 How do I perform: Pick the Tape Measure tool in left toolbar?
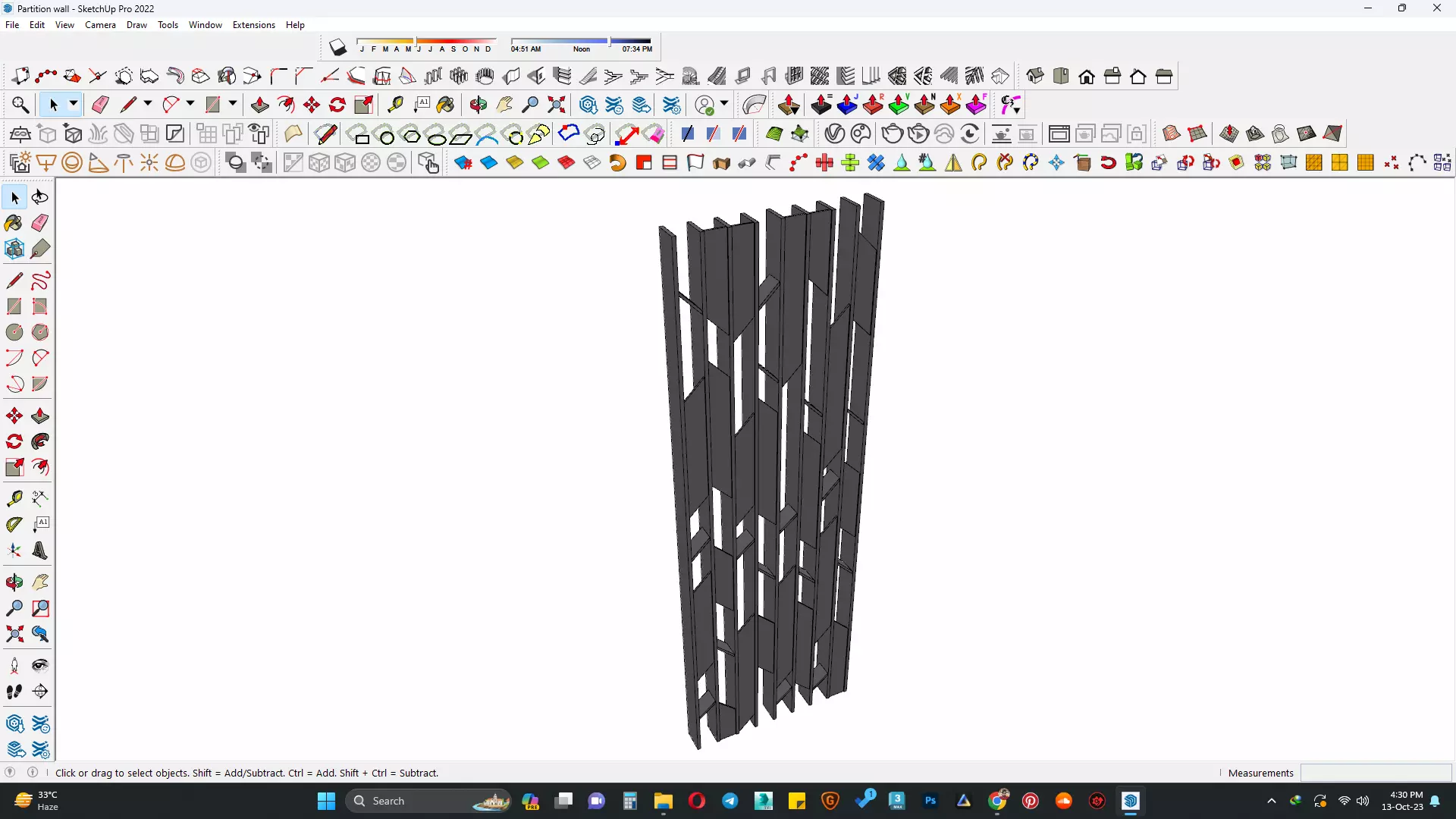click(x=14, y=498)
